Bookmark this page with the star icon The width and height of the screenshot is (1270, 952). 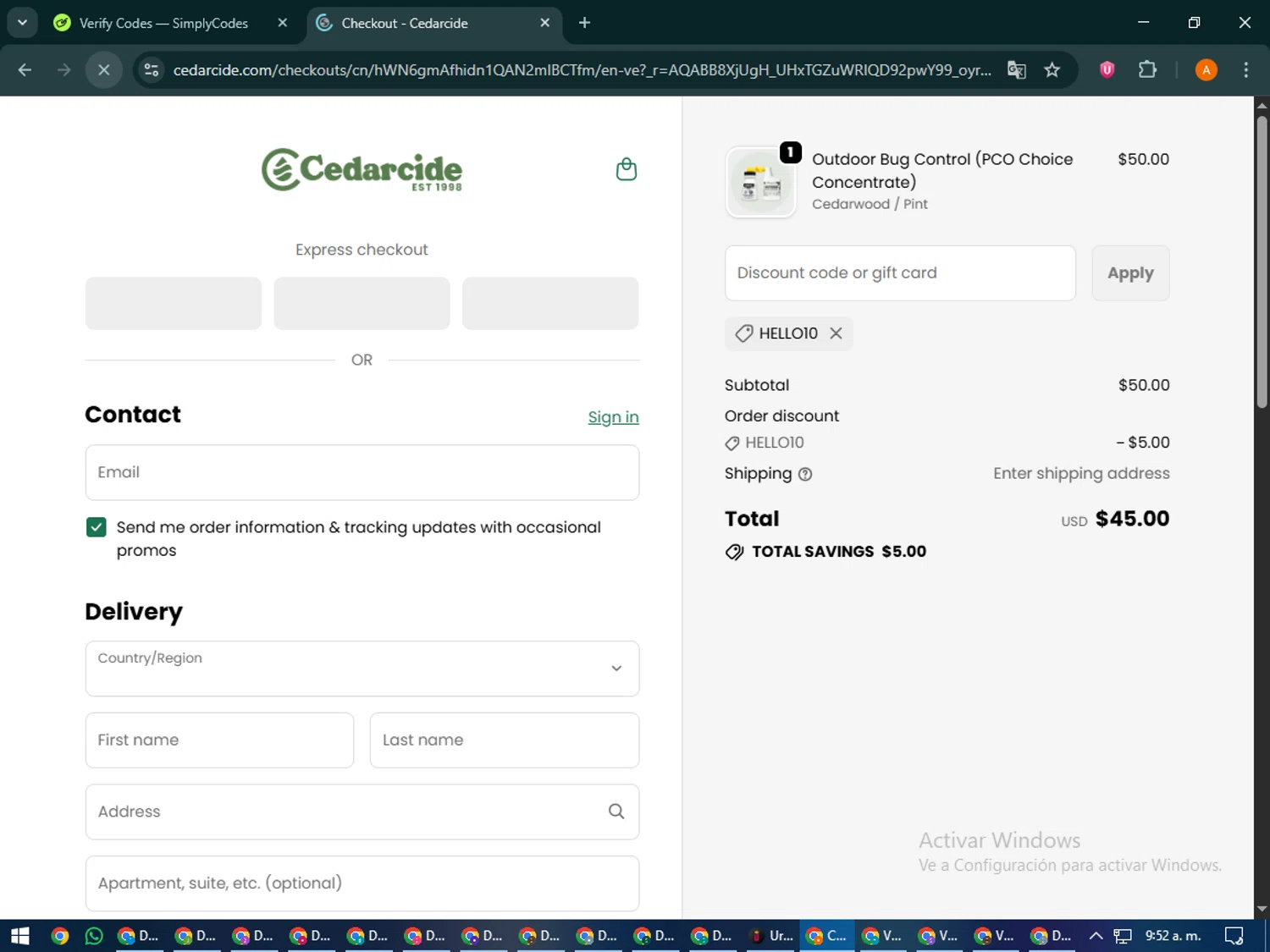(x=1052, y=70)
